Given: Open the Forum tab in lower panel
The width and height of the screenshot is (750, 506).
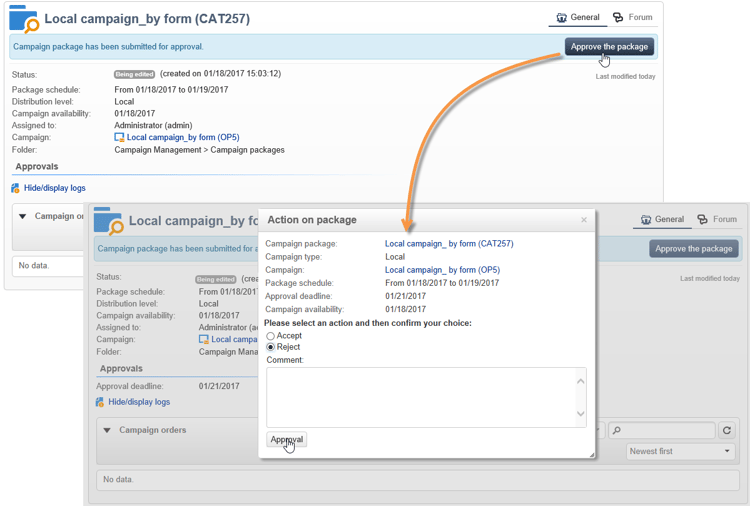Looking at the screenshot, I should point(717,219).
